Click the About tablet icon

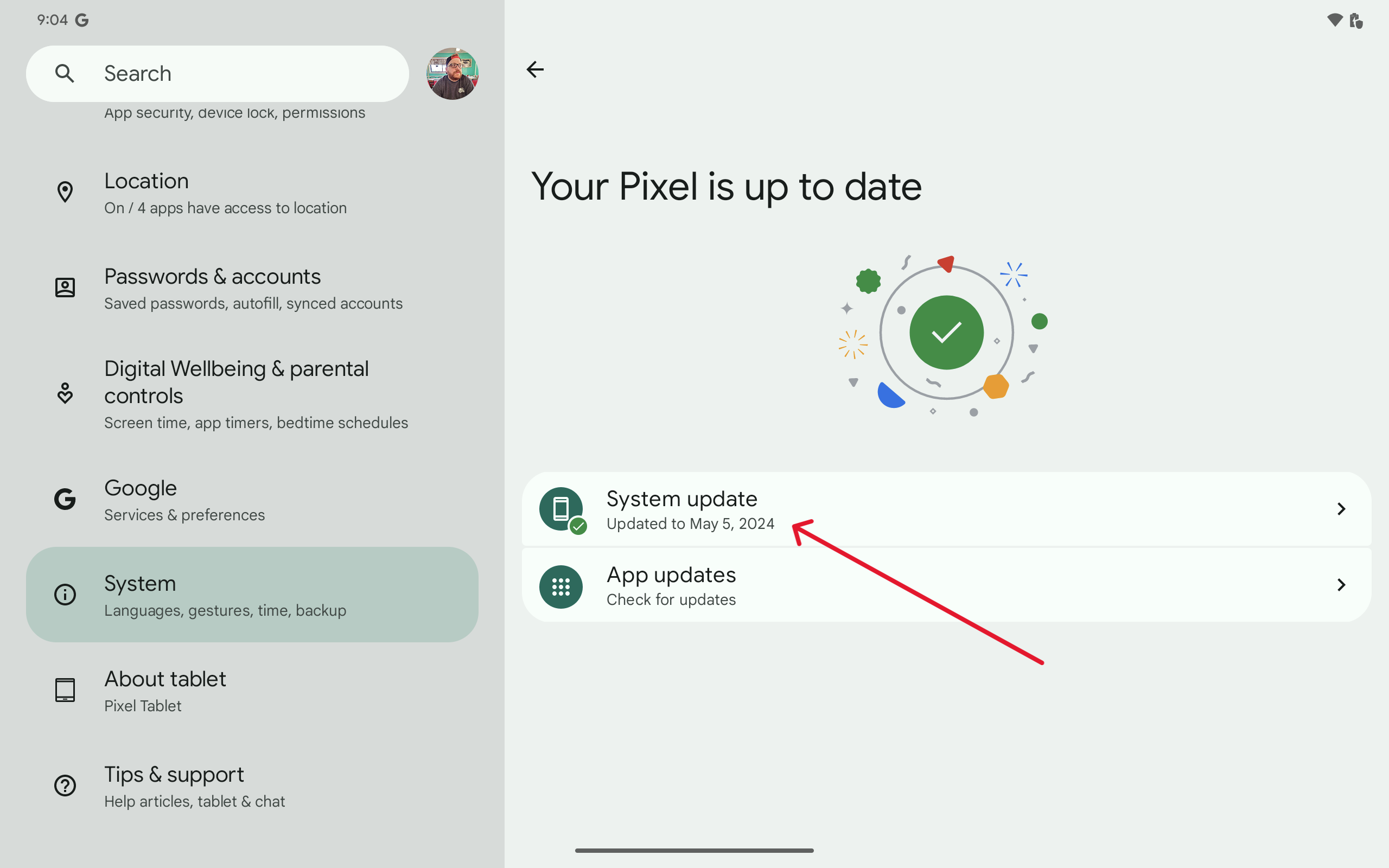(65, 690)
